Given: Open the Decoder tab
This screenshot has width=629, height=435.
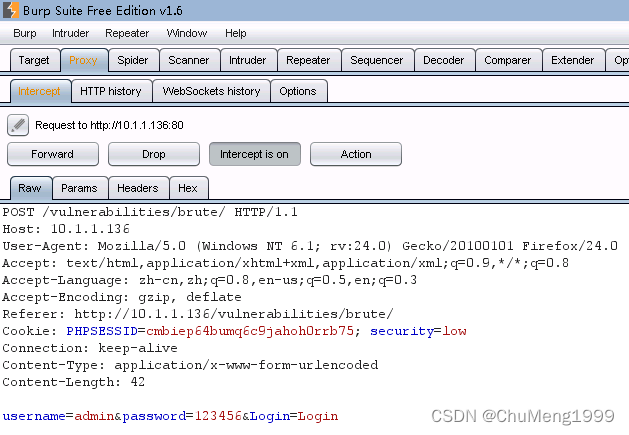Looking at the screenshot, I should (x=444, y=60).
